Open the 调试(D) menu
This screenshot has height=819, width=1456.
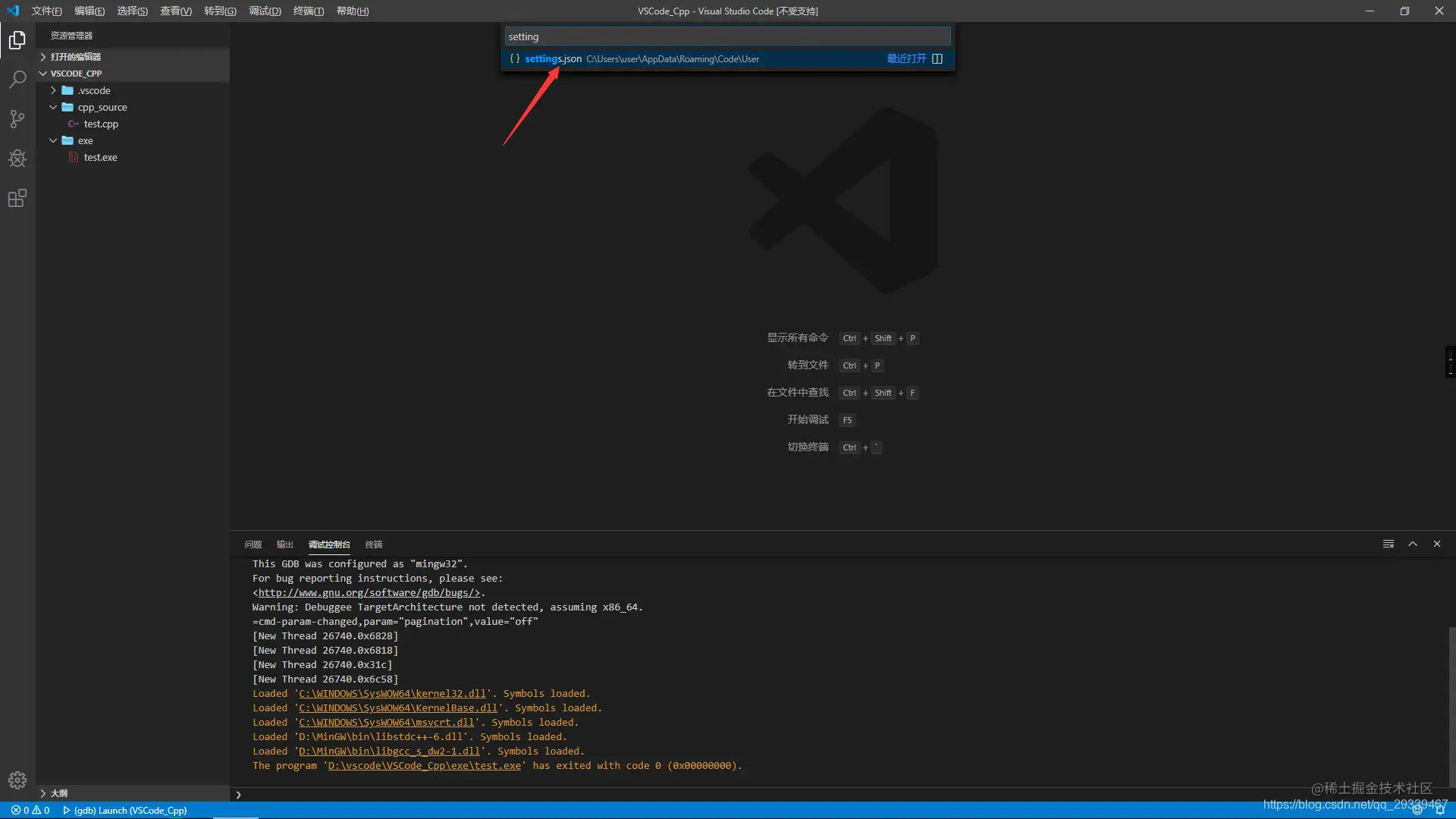pos(265,11)
